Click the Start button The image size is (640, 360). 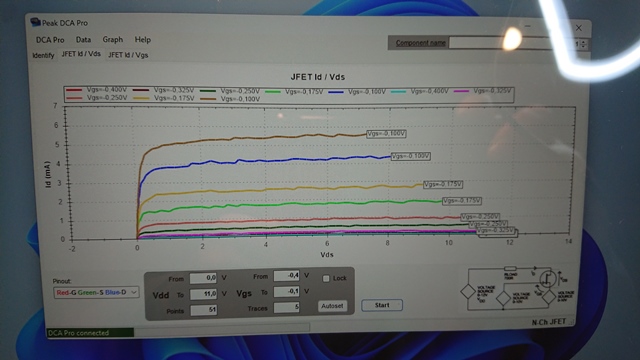pyautogui.click(x=382, y=305)
